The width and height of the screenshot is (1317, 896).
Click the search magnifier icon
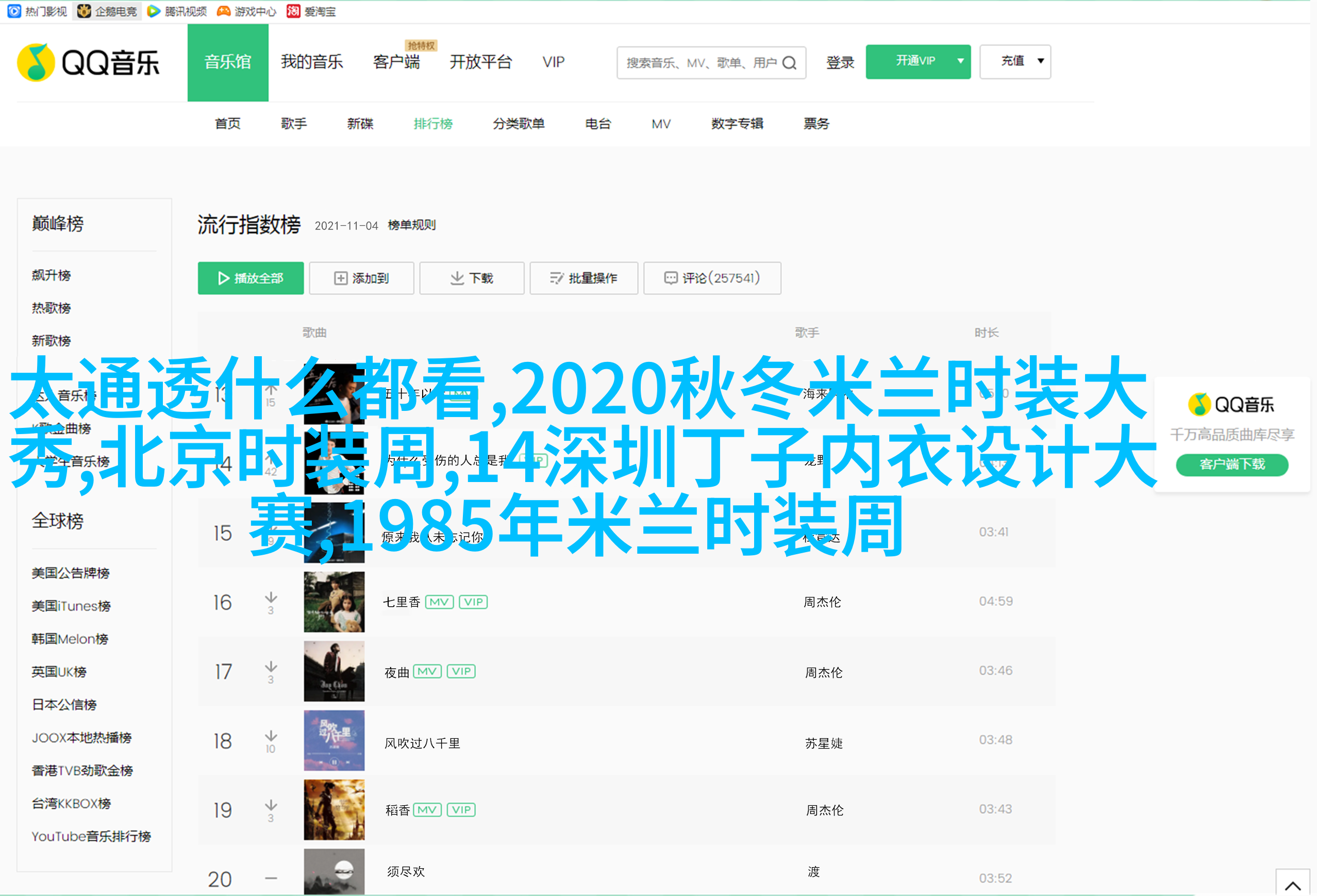tap(789, 63)
